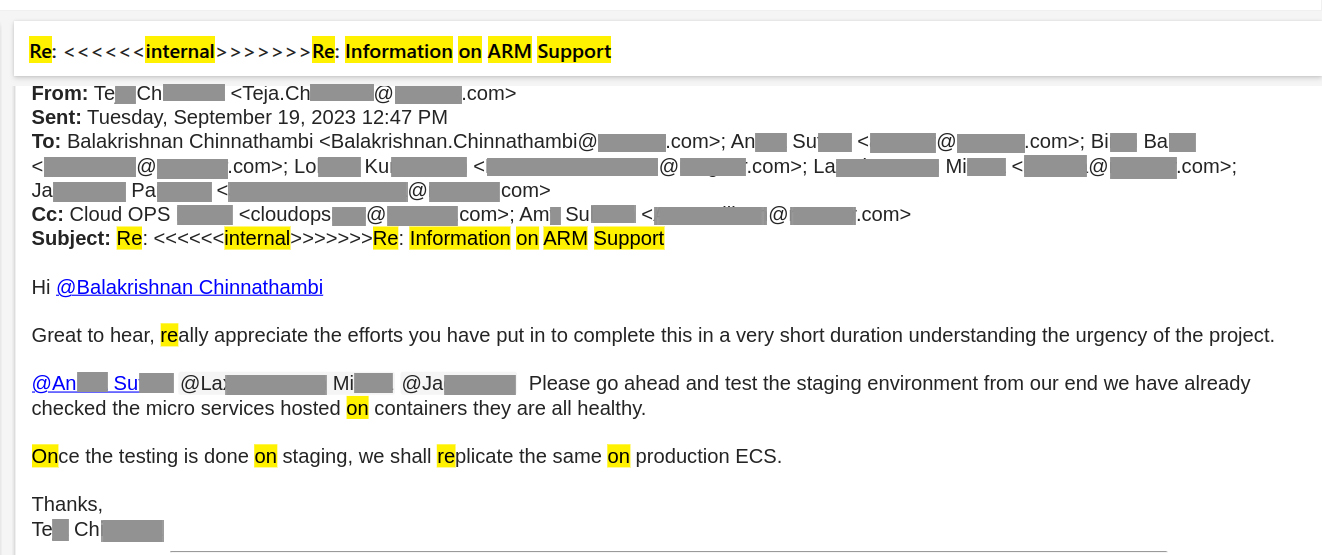Open the @Balakrishnan Chinnathambi mention link
The height and width of the screenshot is (555, 1322).
point(189,288)
